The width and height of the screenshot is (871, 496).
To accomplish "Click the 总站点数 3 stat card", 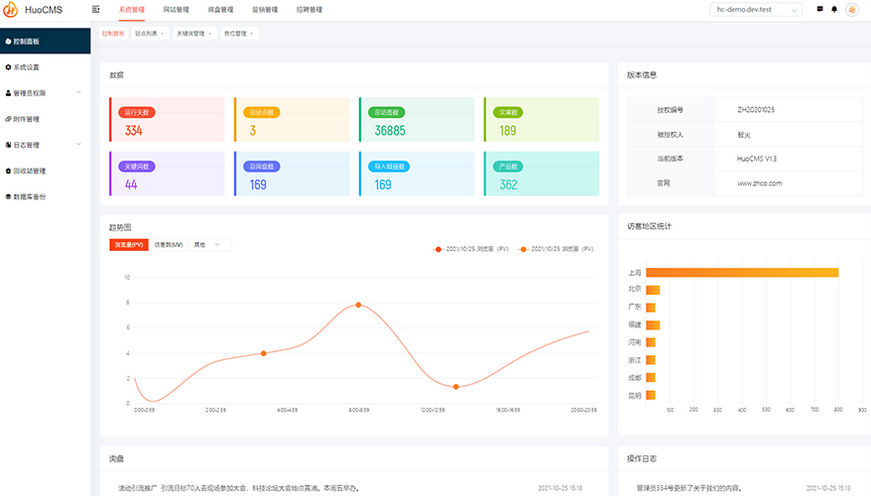I will point(292,119).
